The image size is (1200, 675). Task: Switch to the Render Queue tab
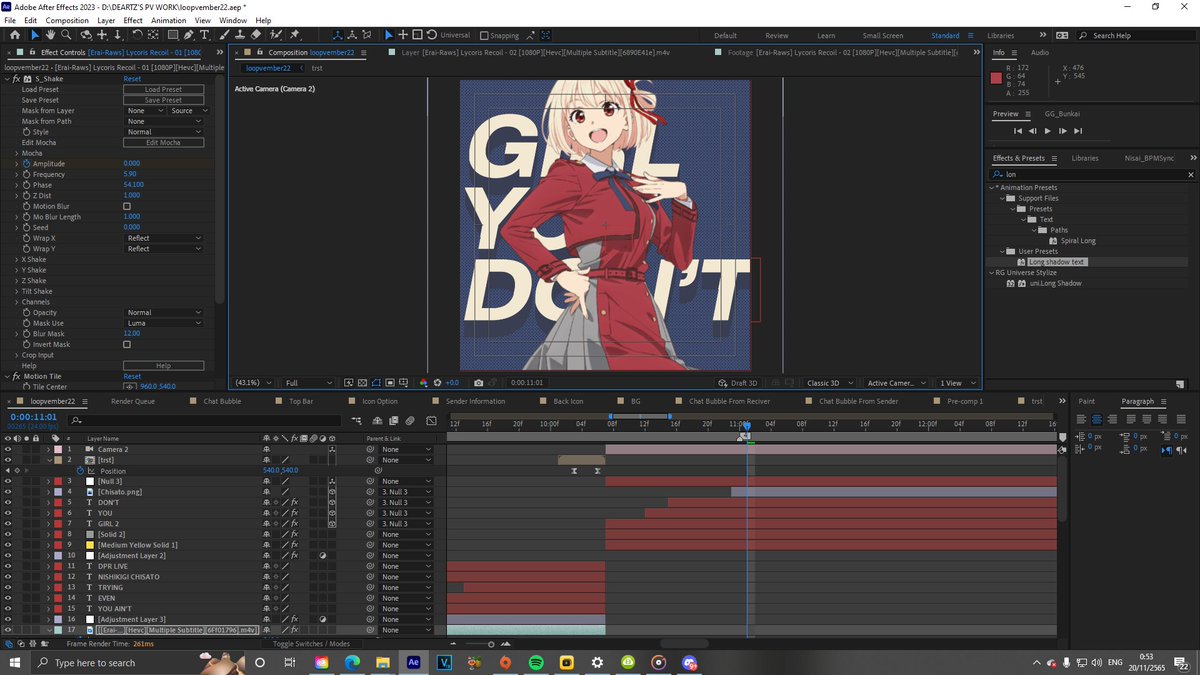133,401
